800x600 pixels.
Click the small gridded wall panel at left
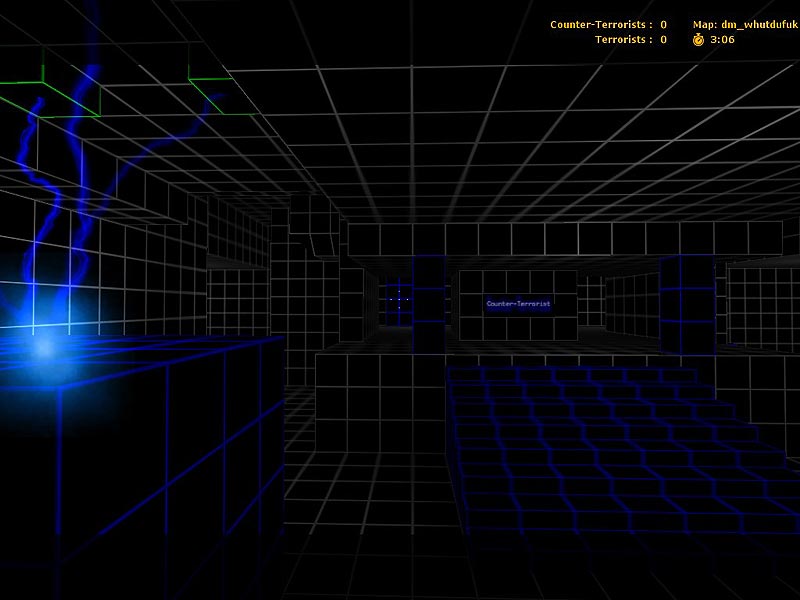click(237, 300)
